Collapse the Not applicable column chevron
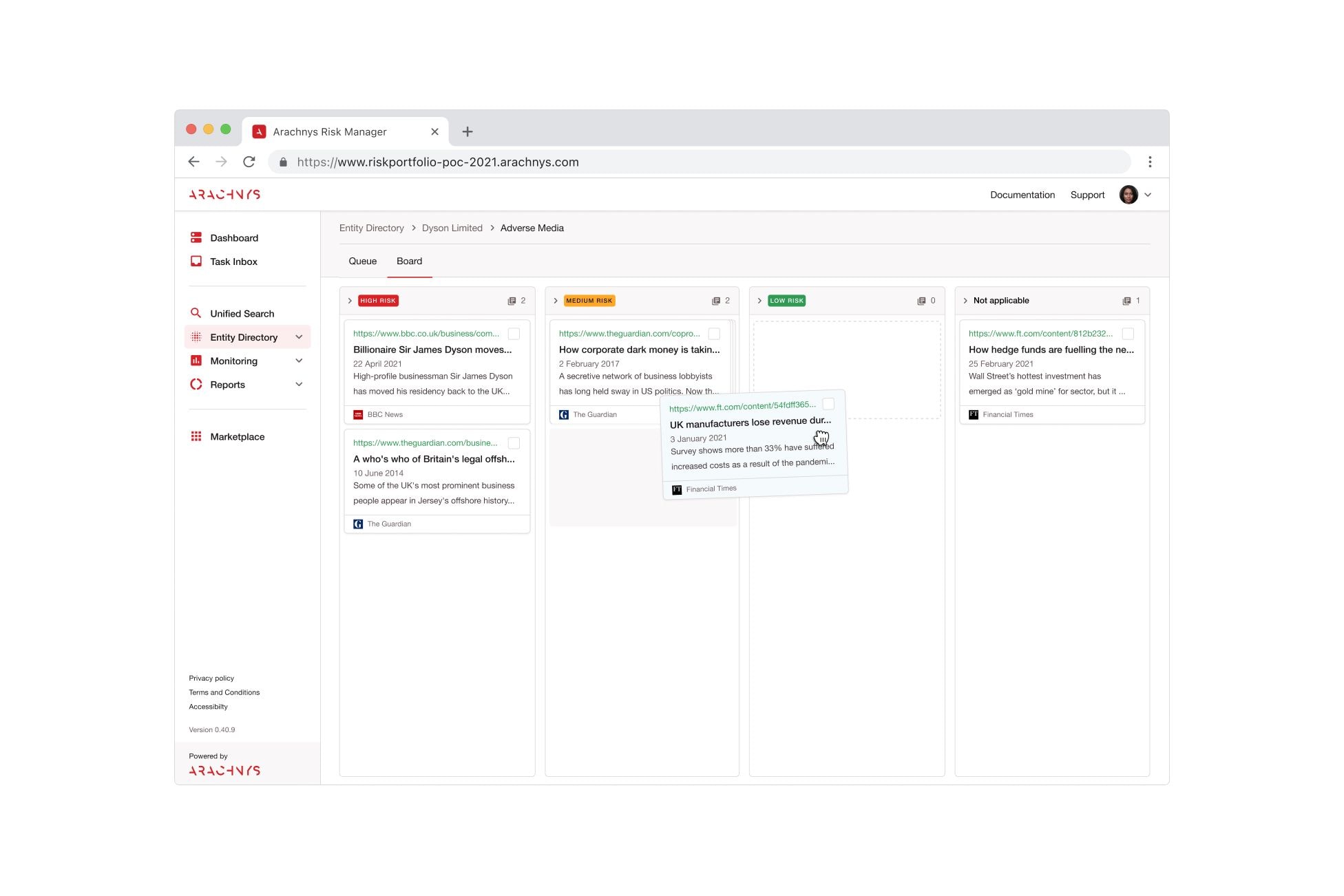 (x=965, y=301)
